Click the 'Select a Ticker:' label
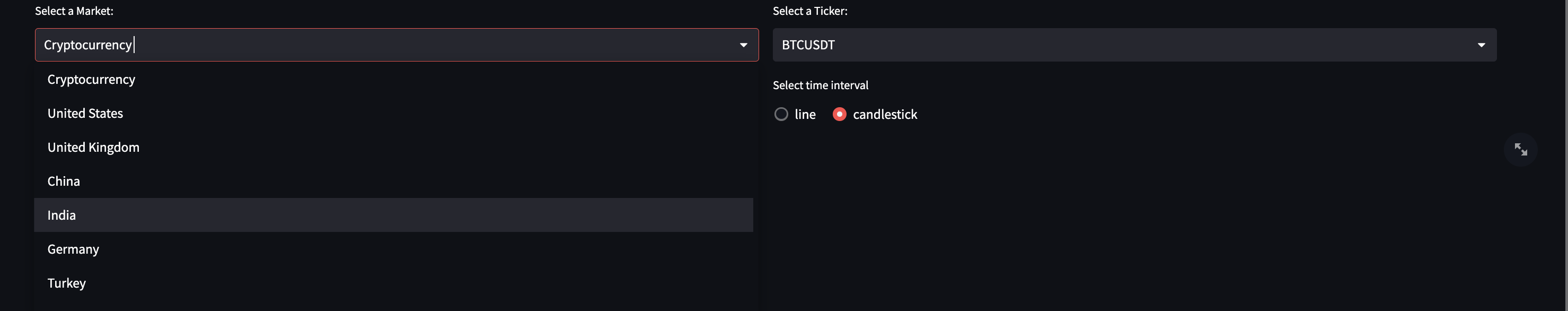This screenshot has width=1568, height=311. tap(809, 11)
